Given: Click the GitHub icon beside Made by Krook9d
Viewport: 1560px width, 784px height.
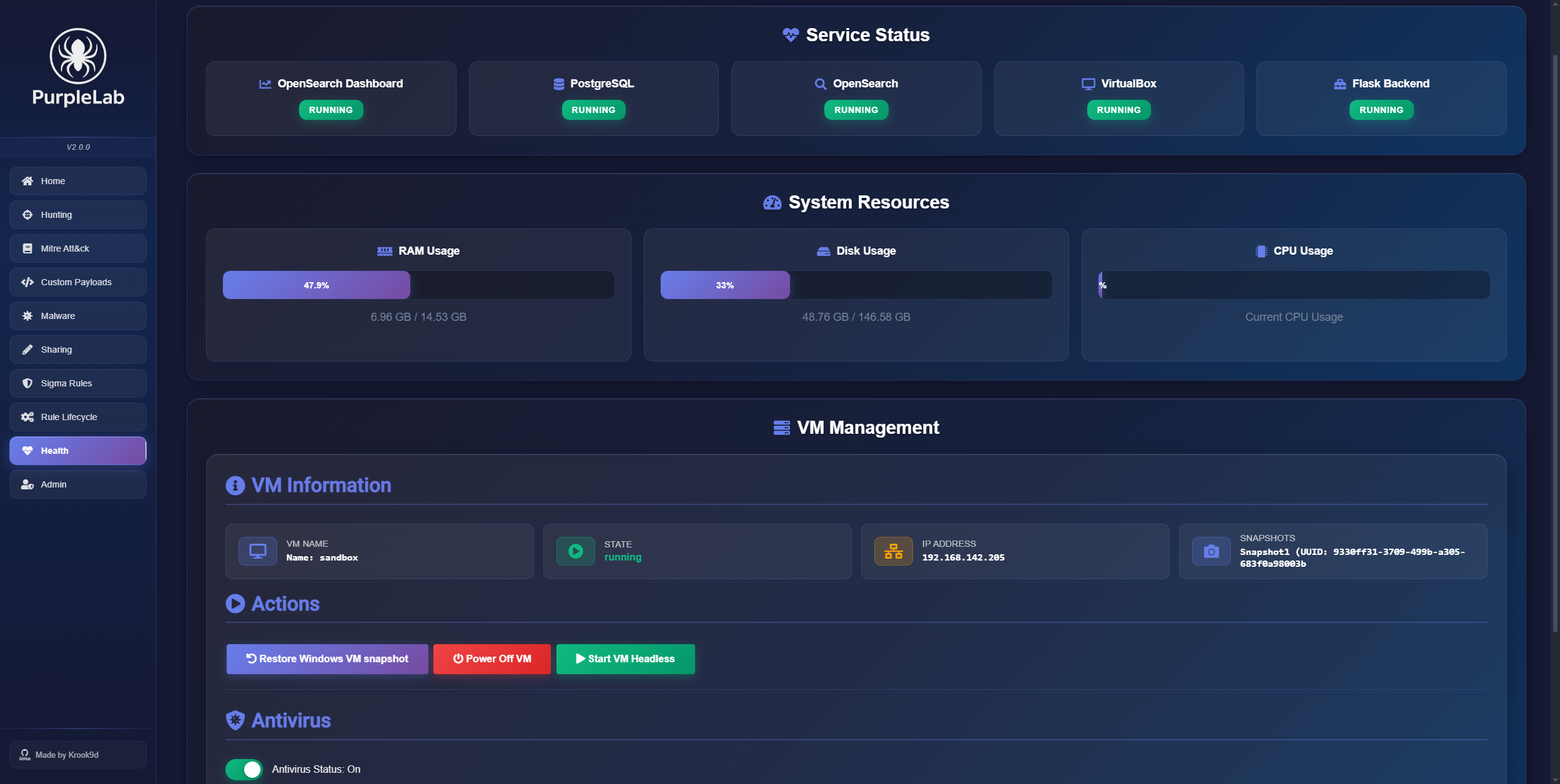Looking at the screenshot, I should (x=25, y=755).
